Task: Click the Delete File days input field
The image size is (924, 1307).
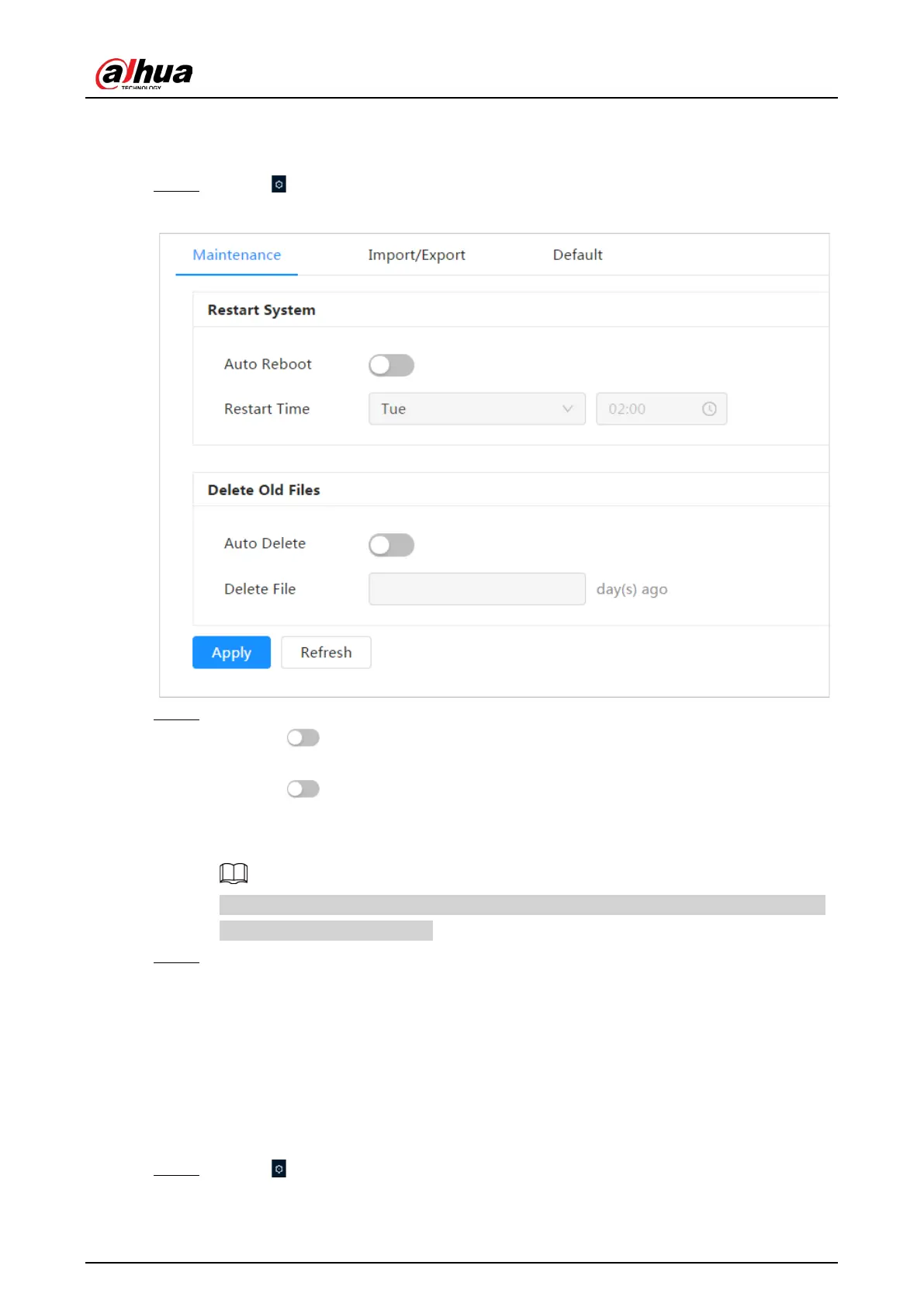Action: [476, 589]
